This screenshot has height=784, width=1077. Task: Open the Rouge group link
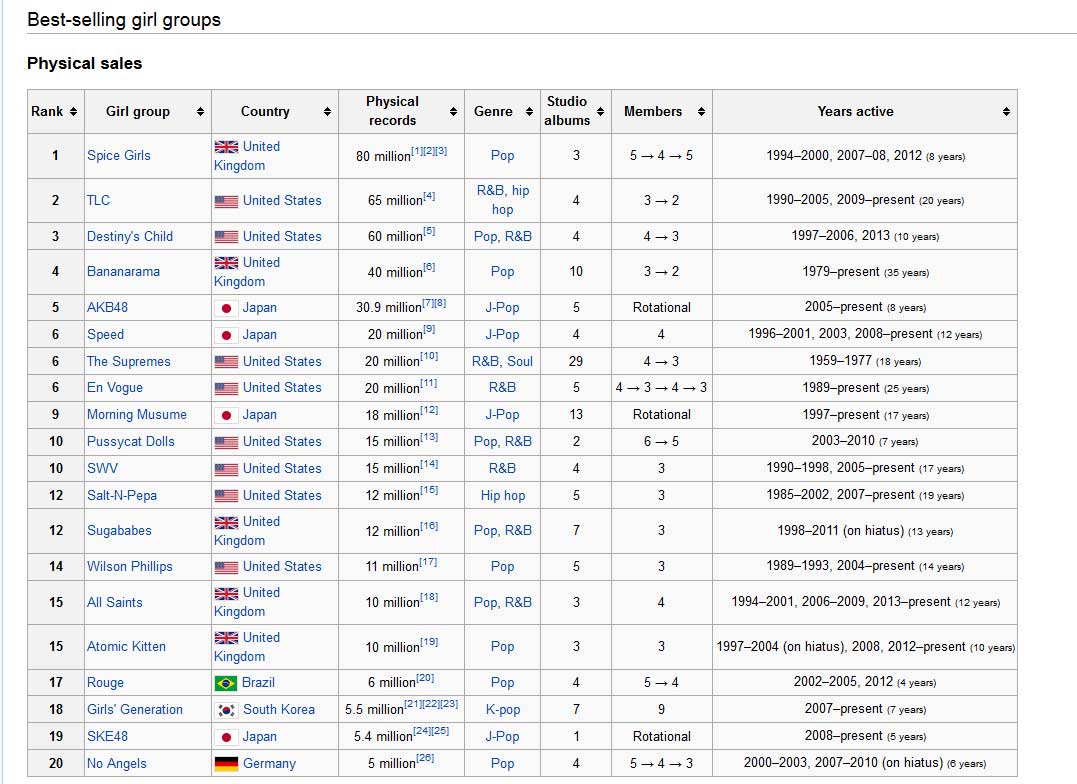(x=105, y=683)
